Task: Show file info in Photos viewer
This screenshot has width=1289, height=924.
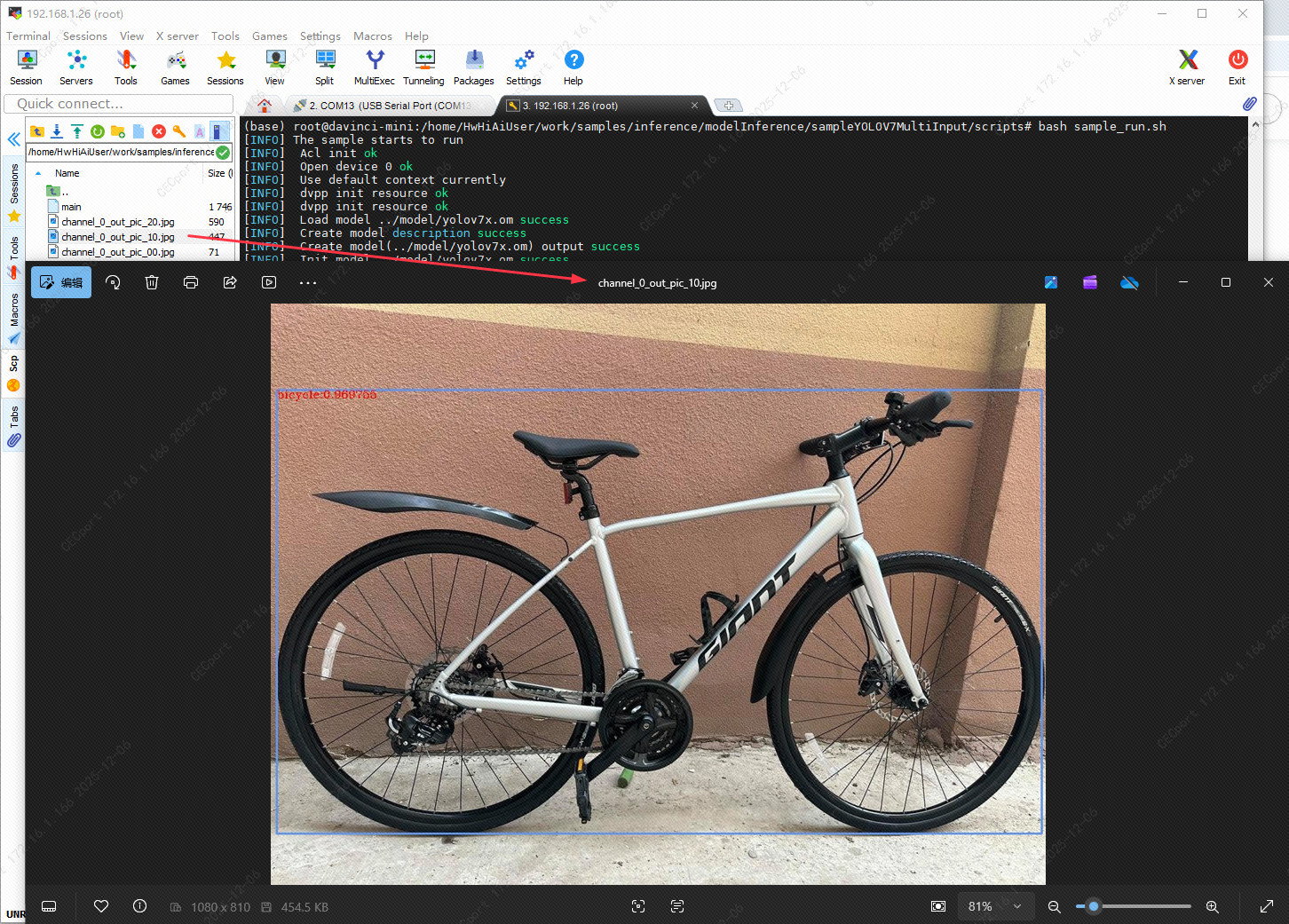Action: pyautogui.click(x=139, y=906)
